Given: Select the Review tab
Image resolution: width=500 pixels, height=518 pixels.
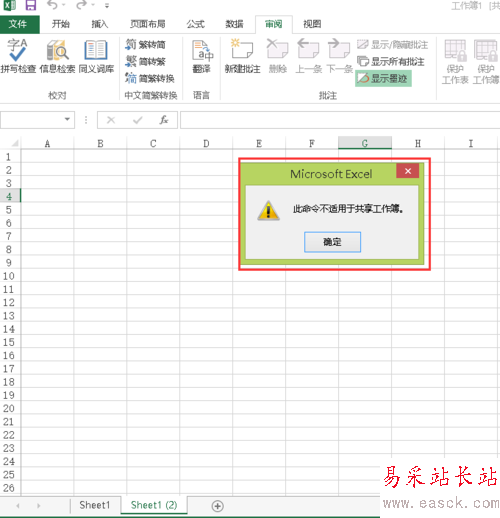Looking at the screenshot, I should (274, 24).
